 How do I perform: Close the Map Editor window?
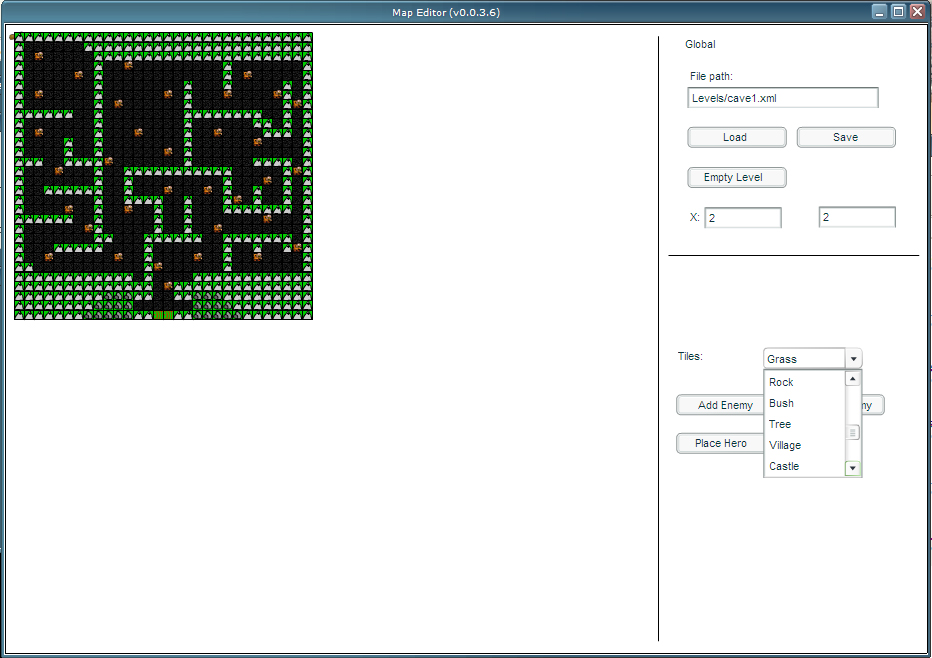point(916,12)
